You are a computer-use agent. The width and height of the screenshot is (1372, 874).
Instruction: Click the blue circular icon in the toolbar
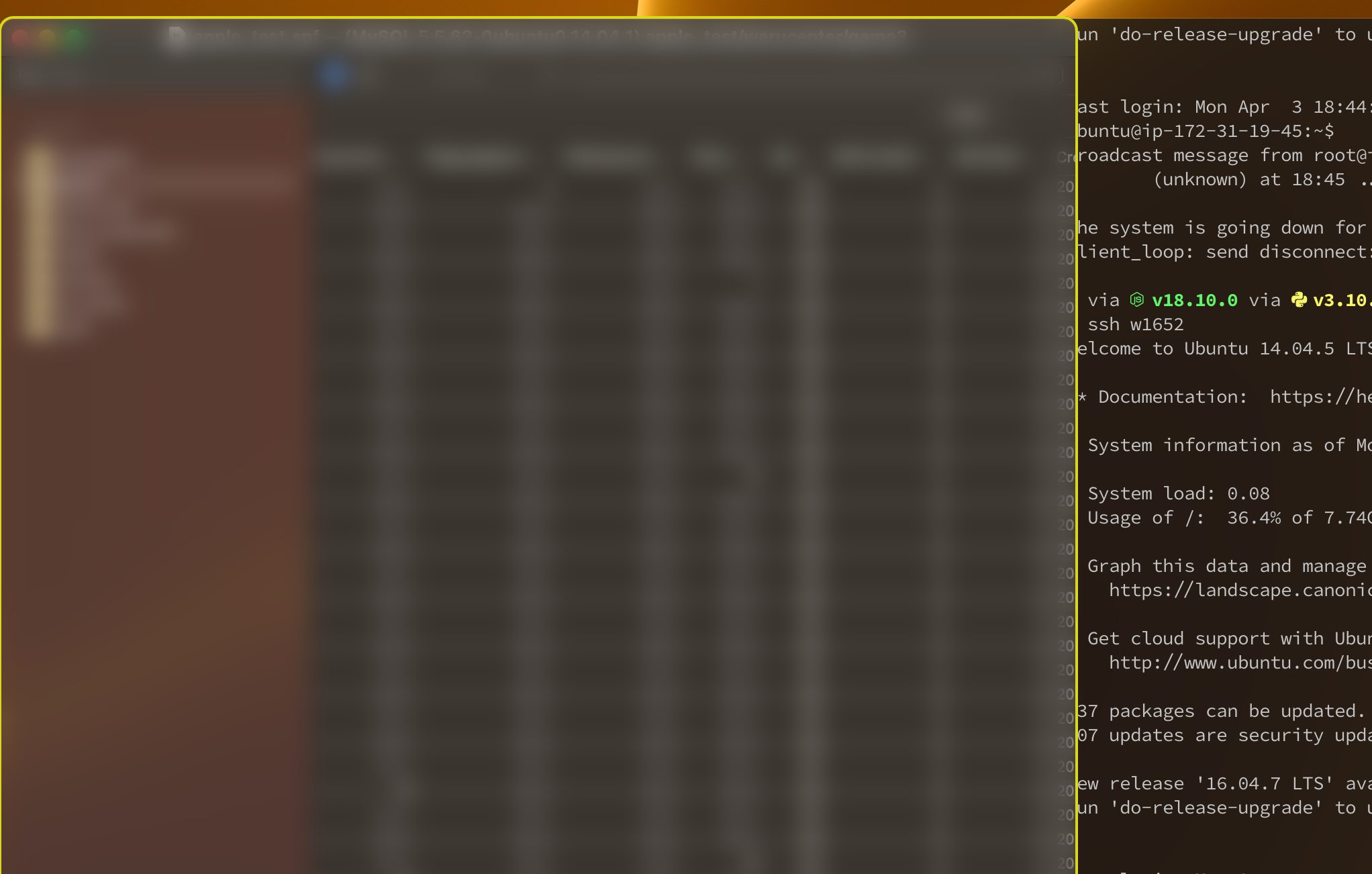(335, 75)
